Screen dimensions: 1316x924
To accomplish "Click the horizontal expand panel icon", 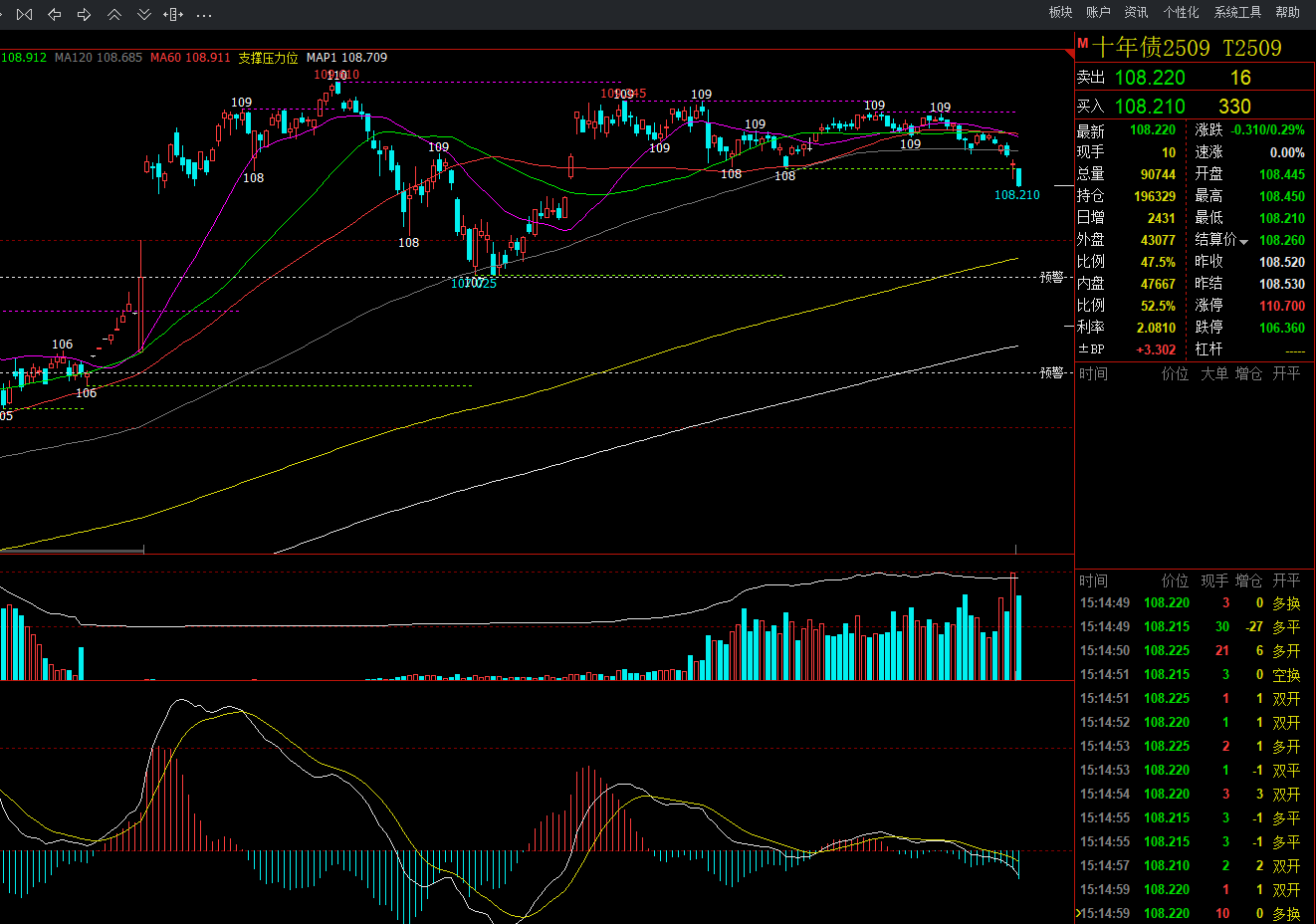I will coord(174,14).
